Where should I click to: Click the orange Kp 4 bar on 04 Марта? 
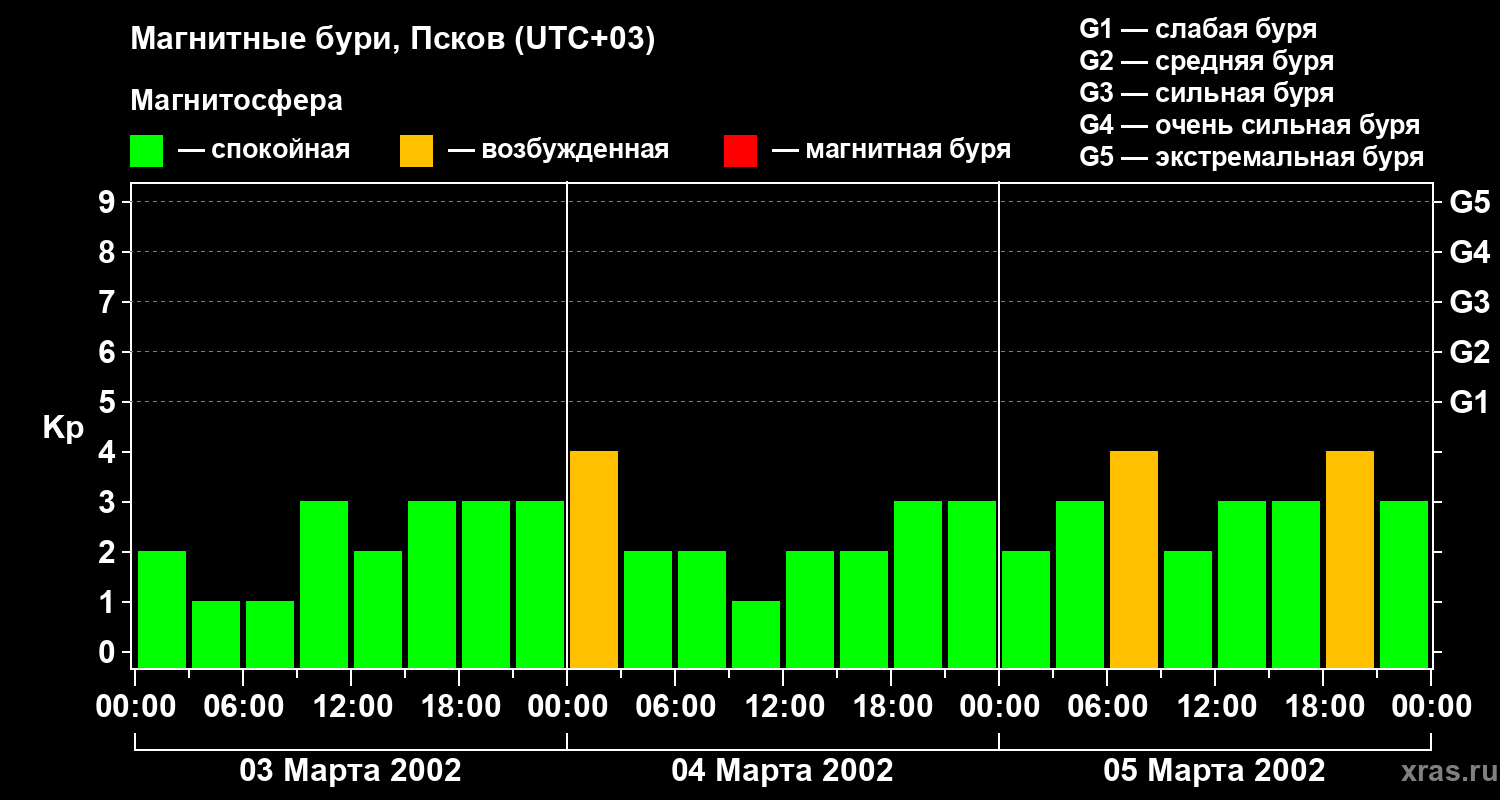[x=594, y=559]
